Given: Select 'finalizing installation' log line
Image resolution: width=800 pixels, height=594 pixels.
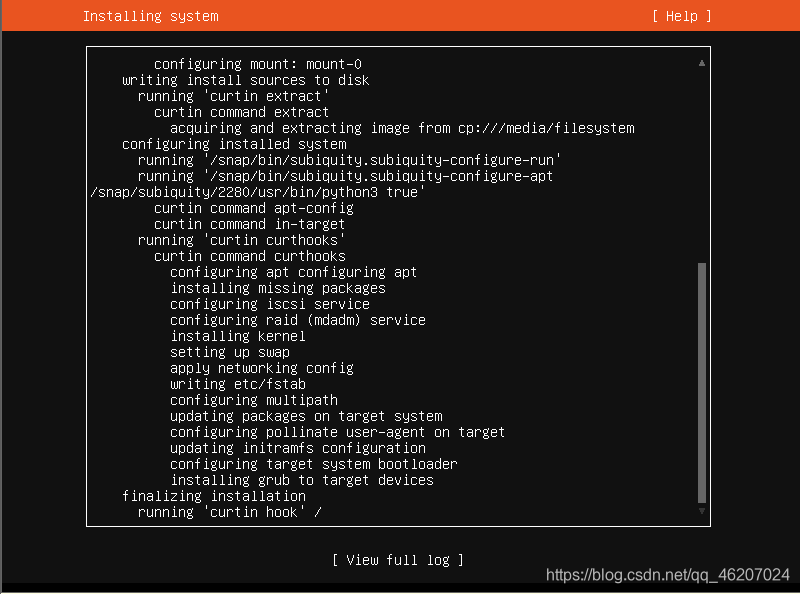Looking at the screenshot, I should point(214,497).
